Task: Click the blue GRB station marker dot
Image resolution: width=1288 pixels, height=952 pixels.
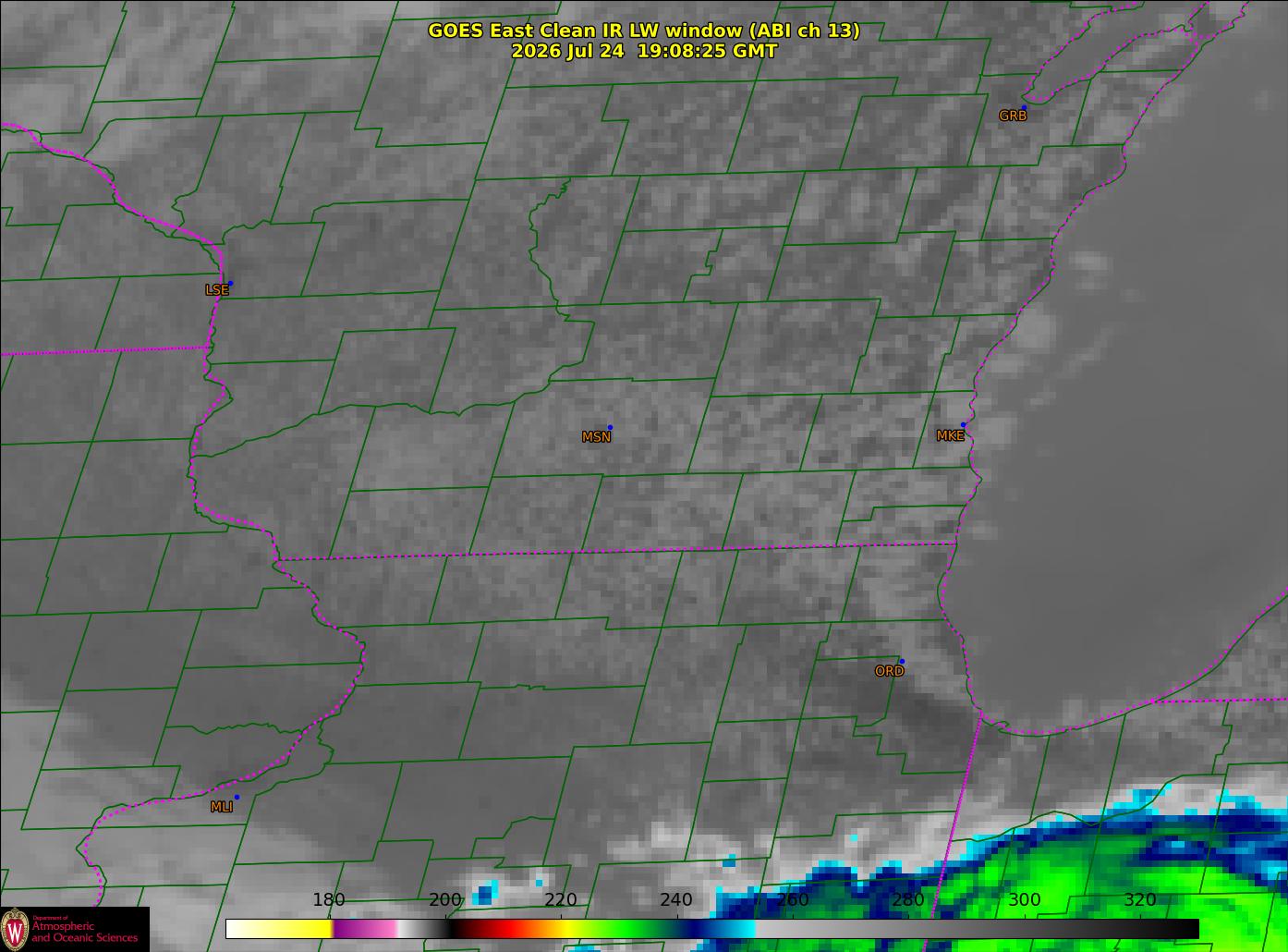Action: [x=1023, y=106]
